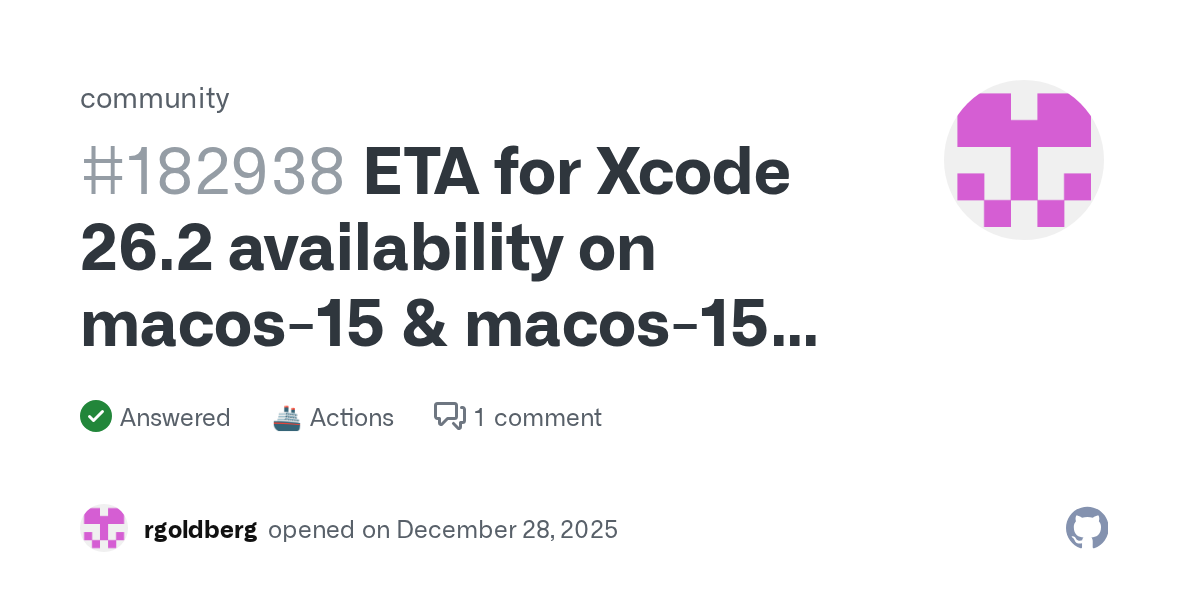Screen dimensions: 1200x600
Task: Click the GitHub Octocat logo
Action: click(x=1087, y=528)
